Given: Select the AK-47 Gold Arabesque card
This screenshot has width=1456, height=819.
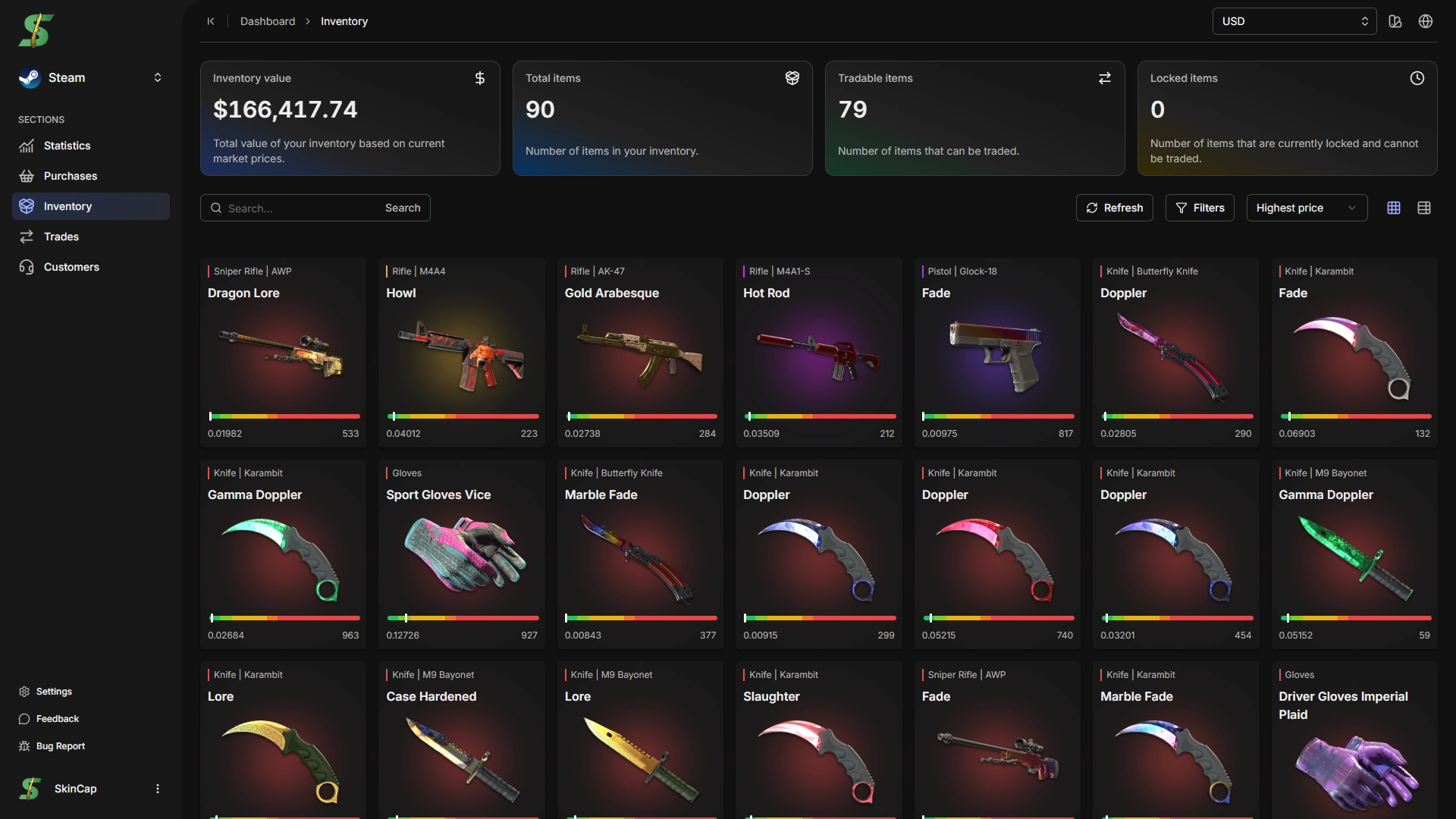Looking at the screenshot, I should click(x=640, y=353).
